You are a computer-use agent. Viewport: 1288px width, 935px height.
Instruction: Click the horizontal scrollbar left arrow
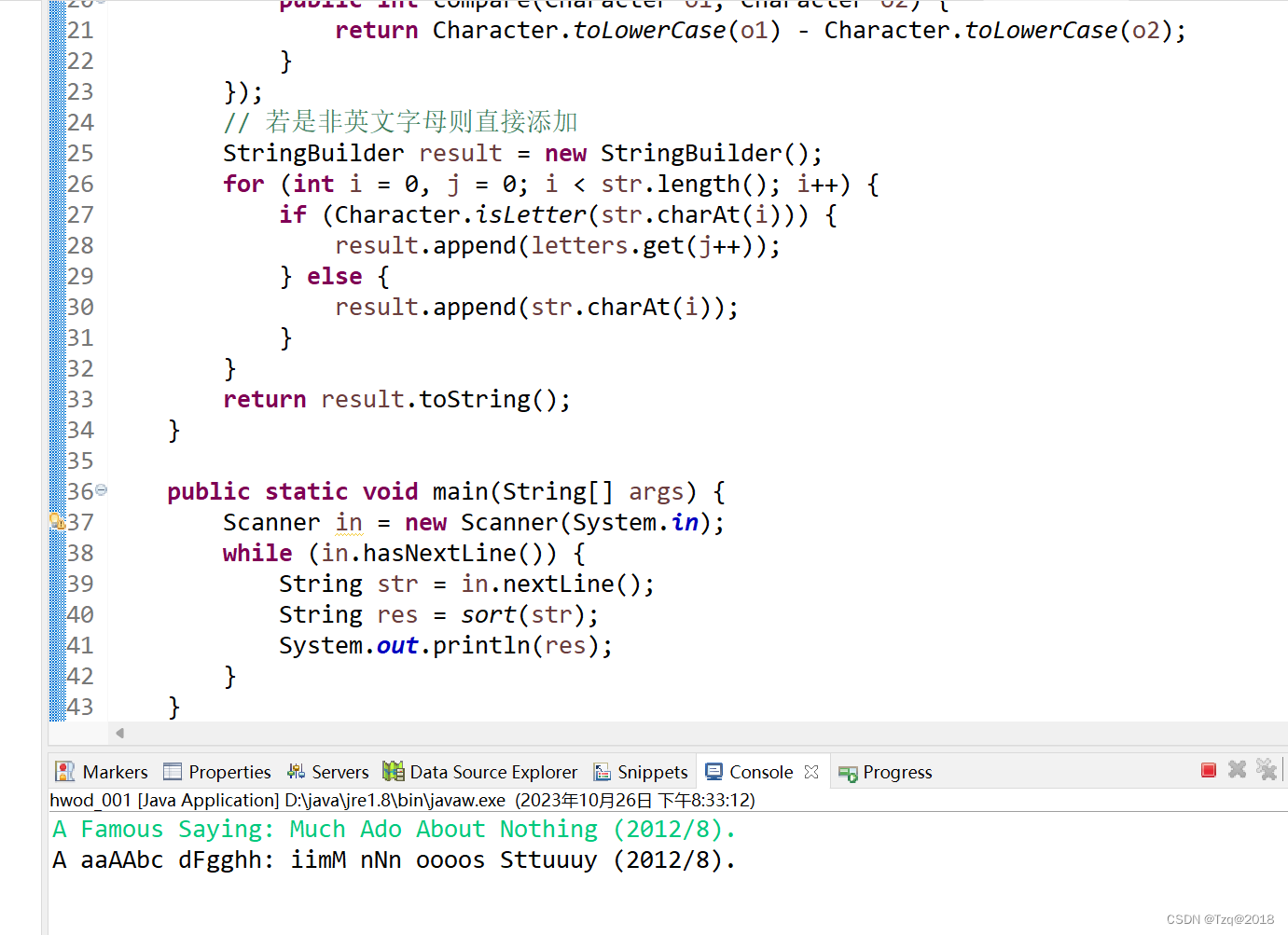coord(119,733)
